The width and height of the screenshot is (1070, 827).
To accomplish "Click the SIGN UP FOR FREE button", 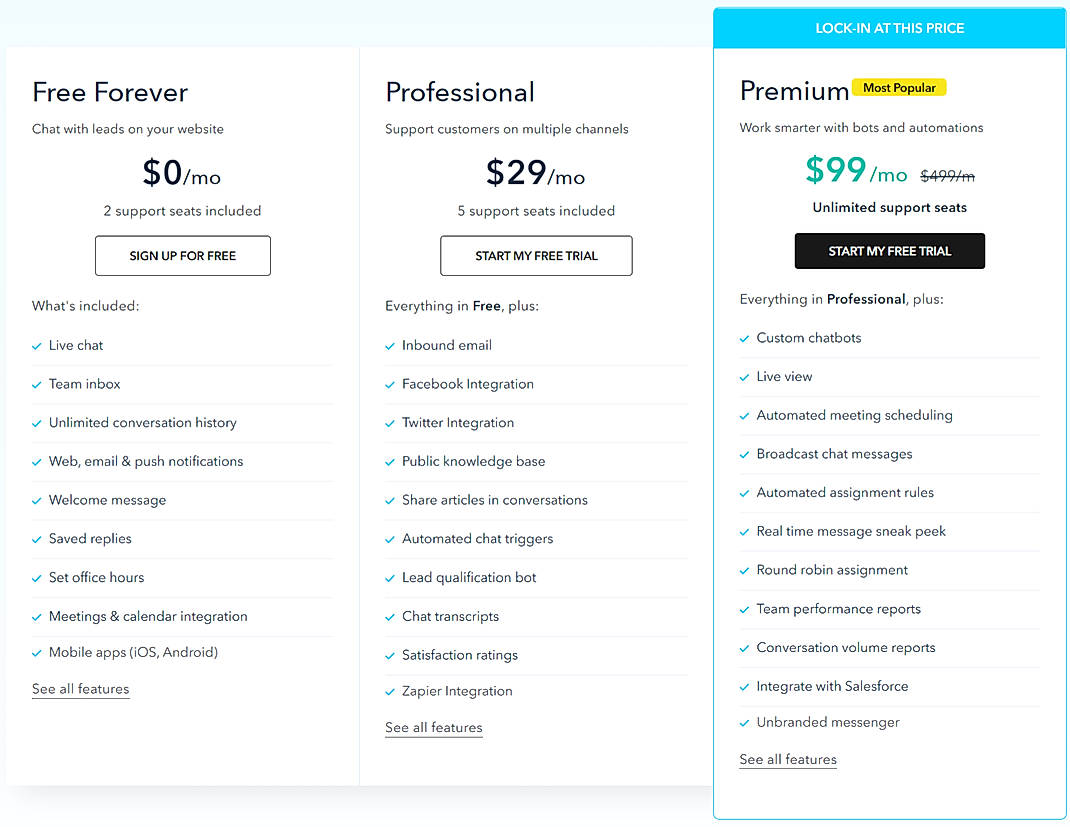I will [x=182, y=256].
